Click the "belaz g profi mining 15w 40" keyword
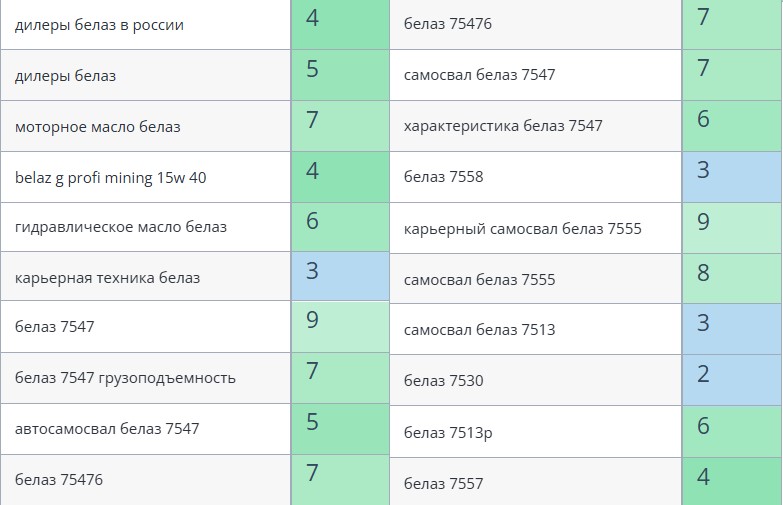 click(110, 178)
